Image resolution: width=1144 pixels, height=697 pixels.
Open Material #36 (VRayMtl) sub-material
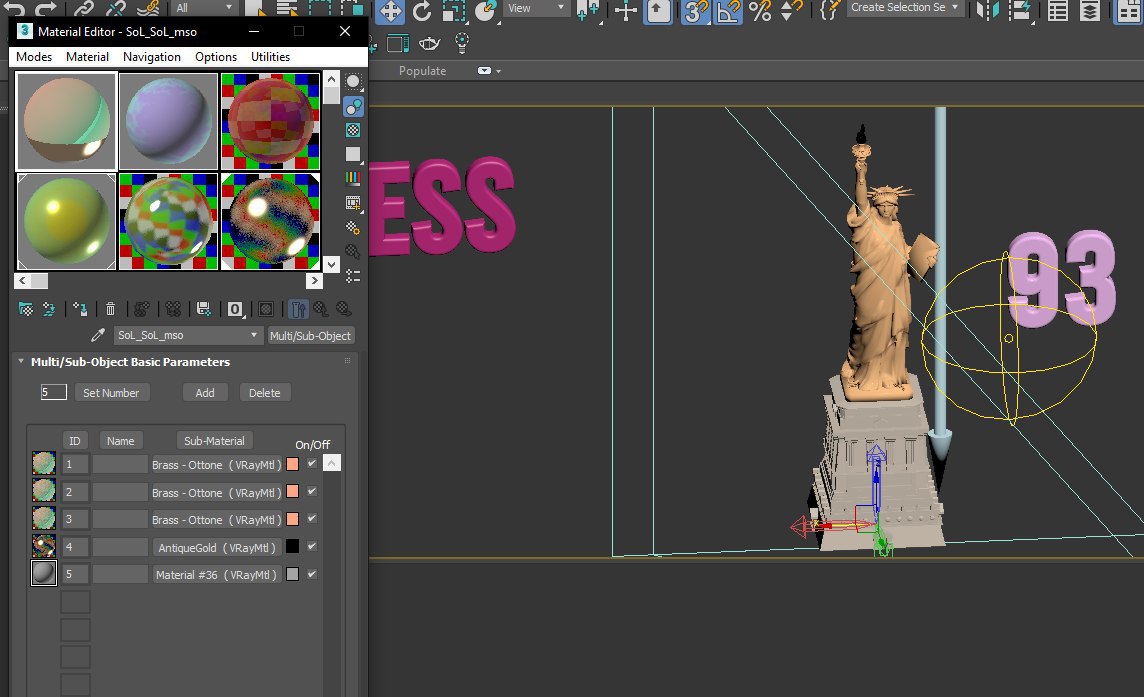point(217,575)
